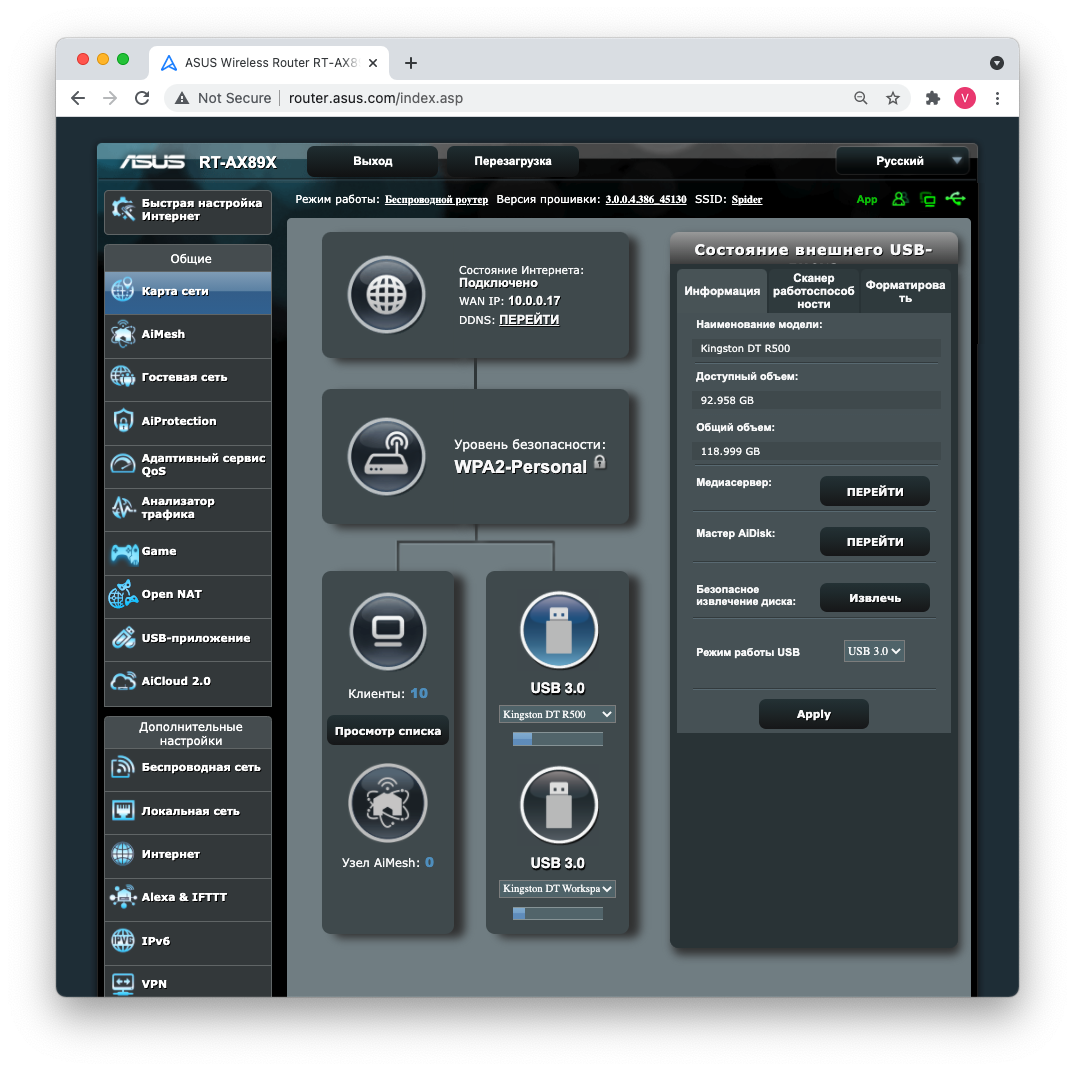1075x1071 pixels.
Task: Open Интернет settings in sidebar
Action: [188, 855]
